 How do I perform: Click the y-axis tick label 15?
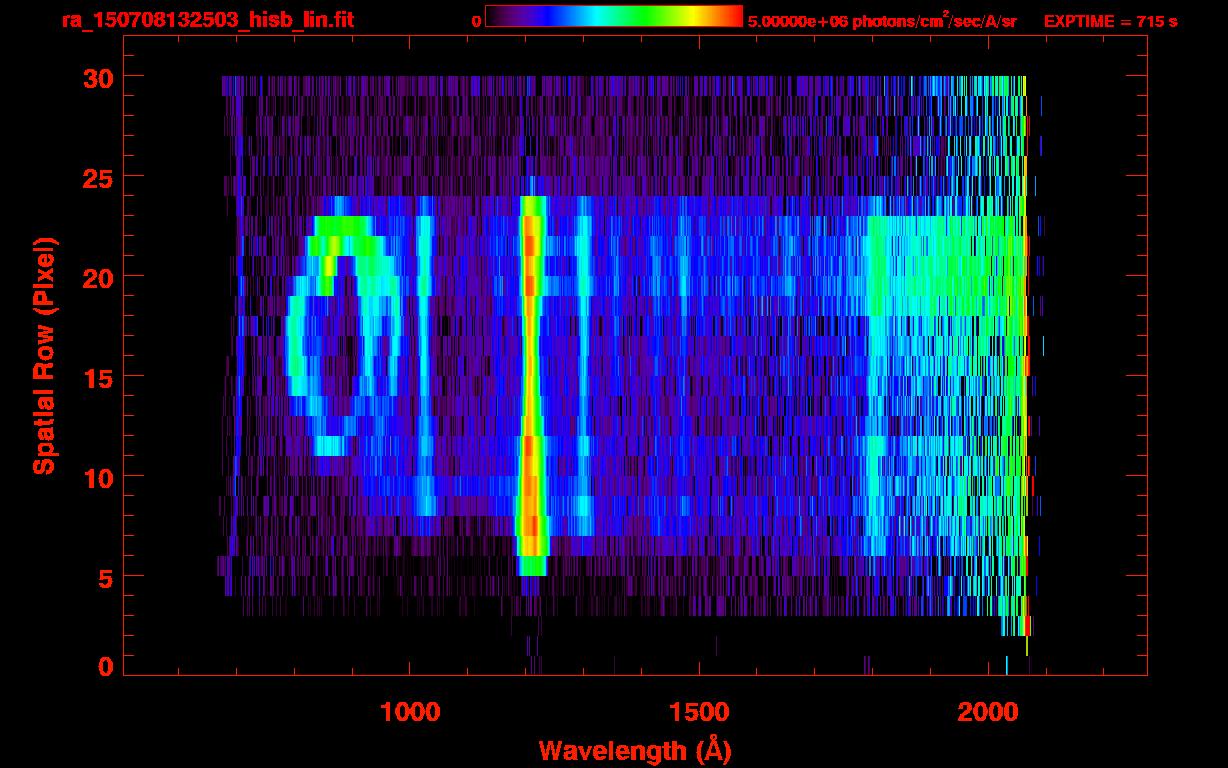(97, 377)
